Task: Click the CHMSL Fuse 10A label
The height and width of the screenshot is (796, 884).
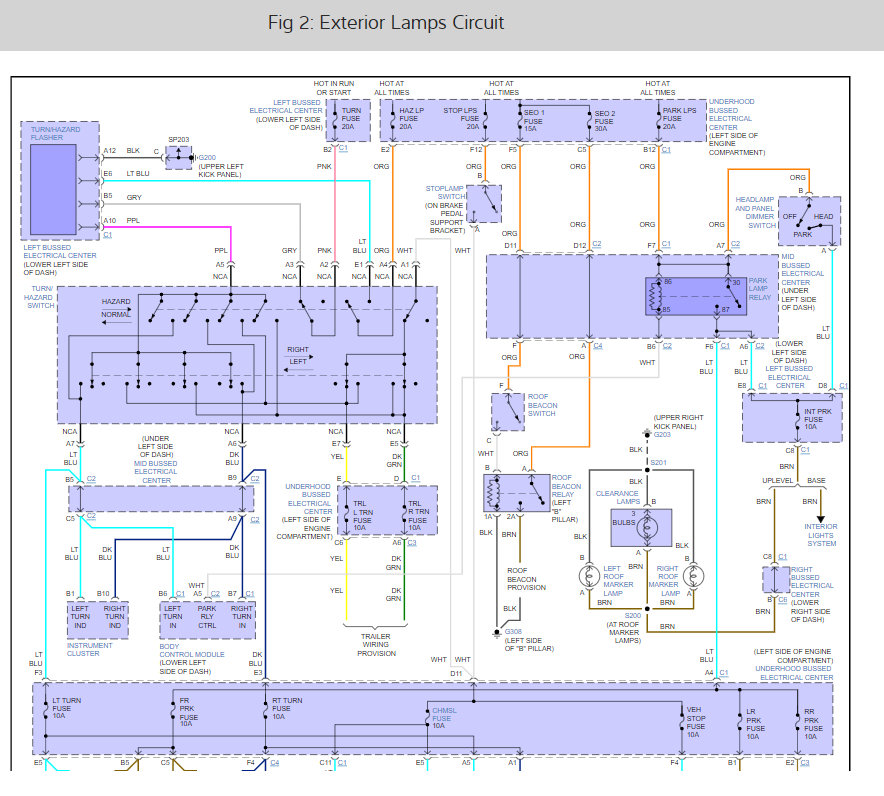Action: (x=444, y=718)
